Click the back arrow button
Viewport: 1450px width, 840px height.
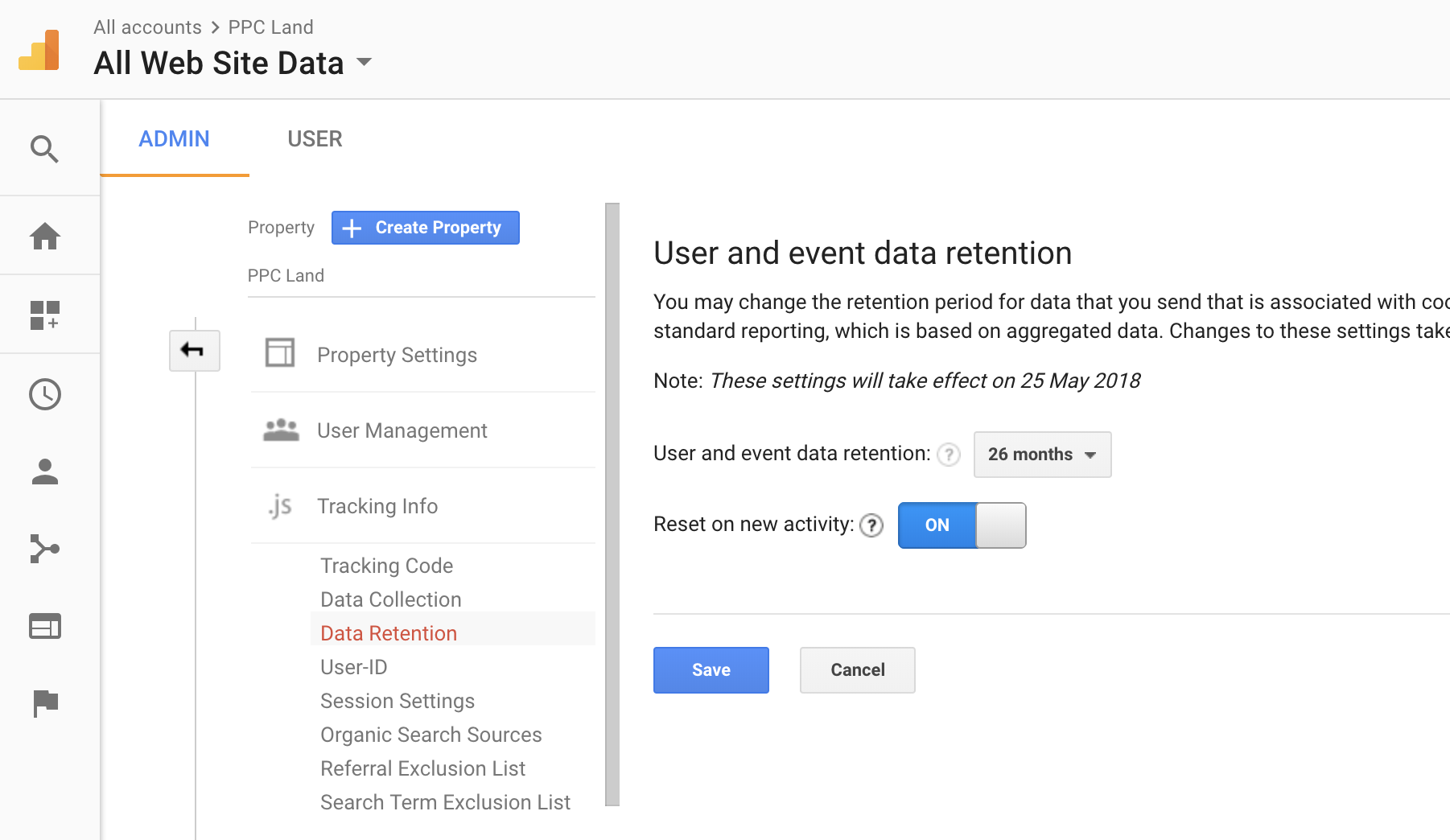click(x=194, y=350)
